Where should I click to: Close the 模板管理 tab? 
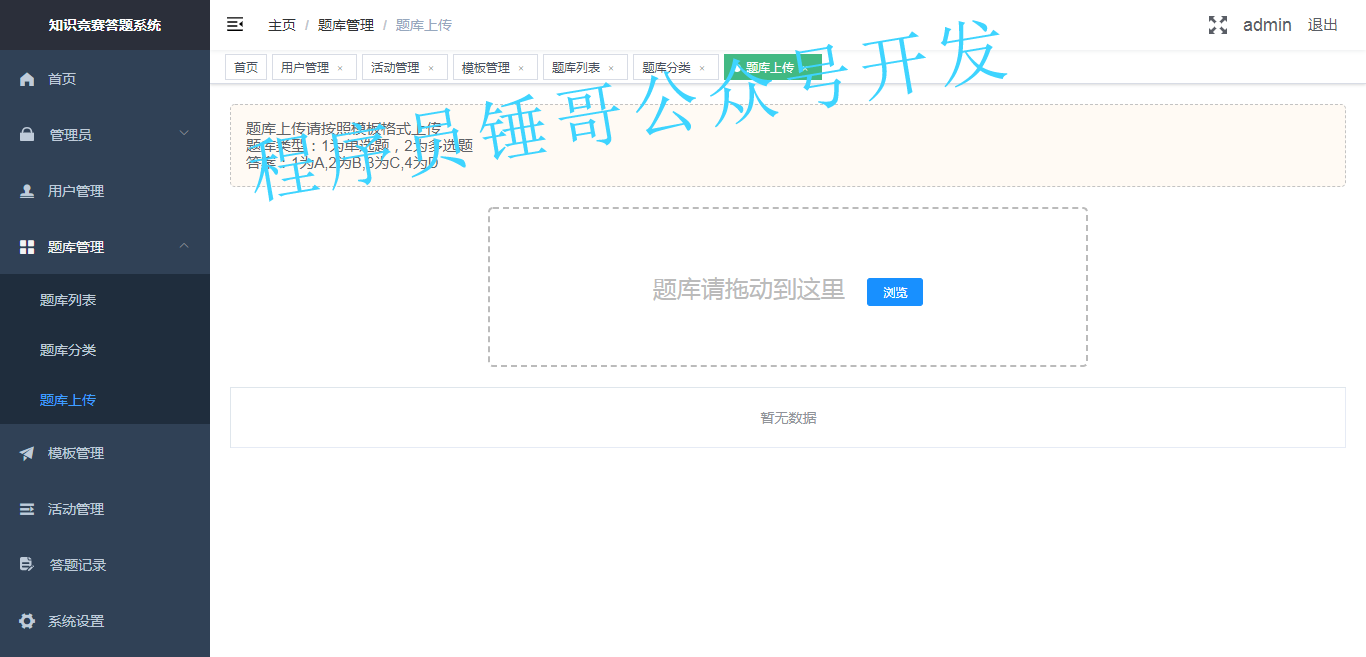(521, 68)
